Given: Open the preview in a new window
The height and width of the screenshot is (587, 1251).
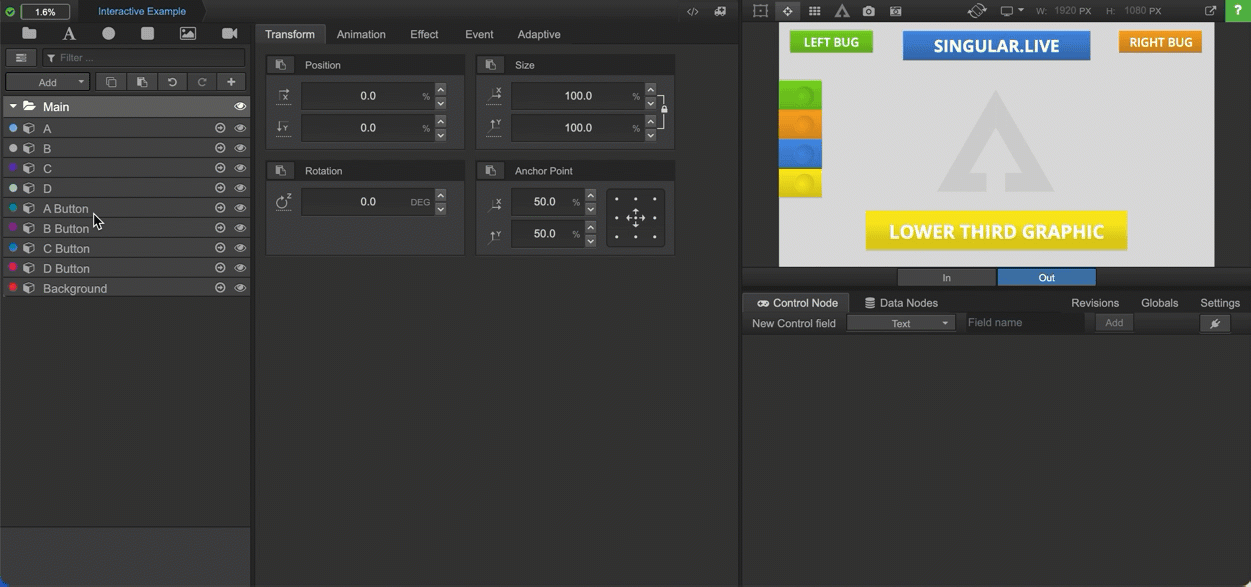Looking at the screenshot, I should [x=1210, y=11].
